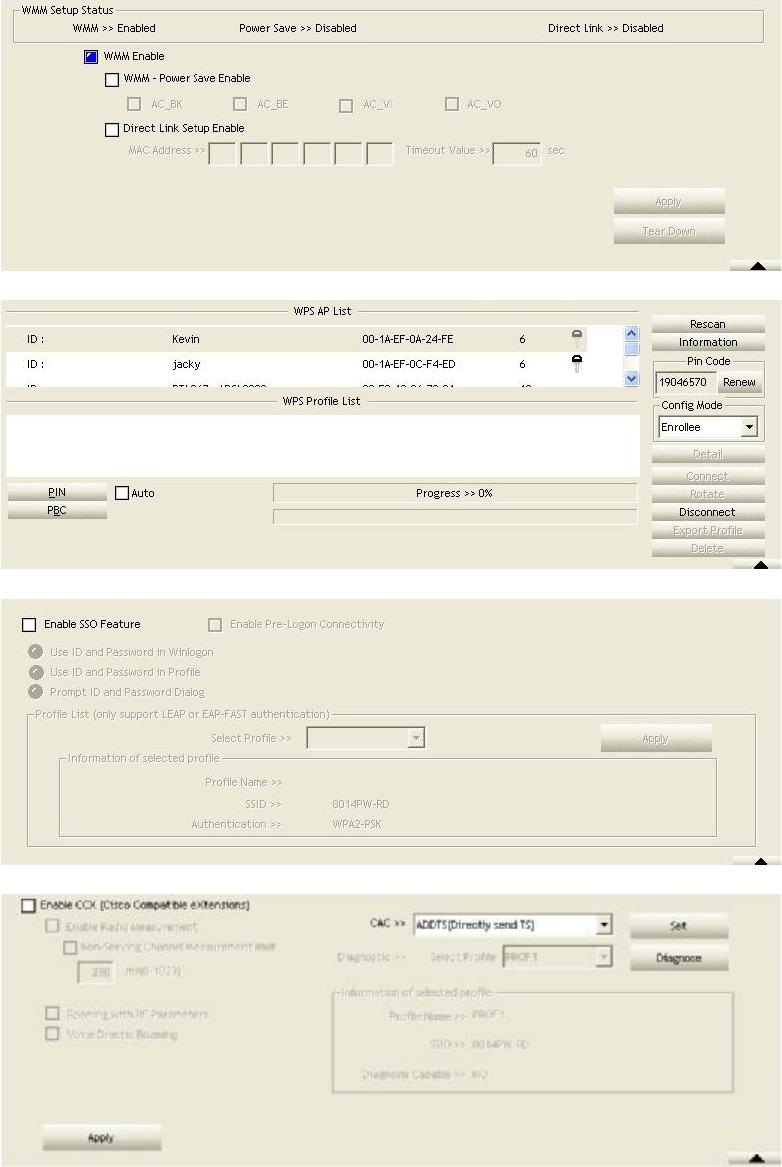This screenshot has height=1167, width=782.
Task: Click the lock icon on Kevin row
Action: 577,339
